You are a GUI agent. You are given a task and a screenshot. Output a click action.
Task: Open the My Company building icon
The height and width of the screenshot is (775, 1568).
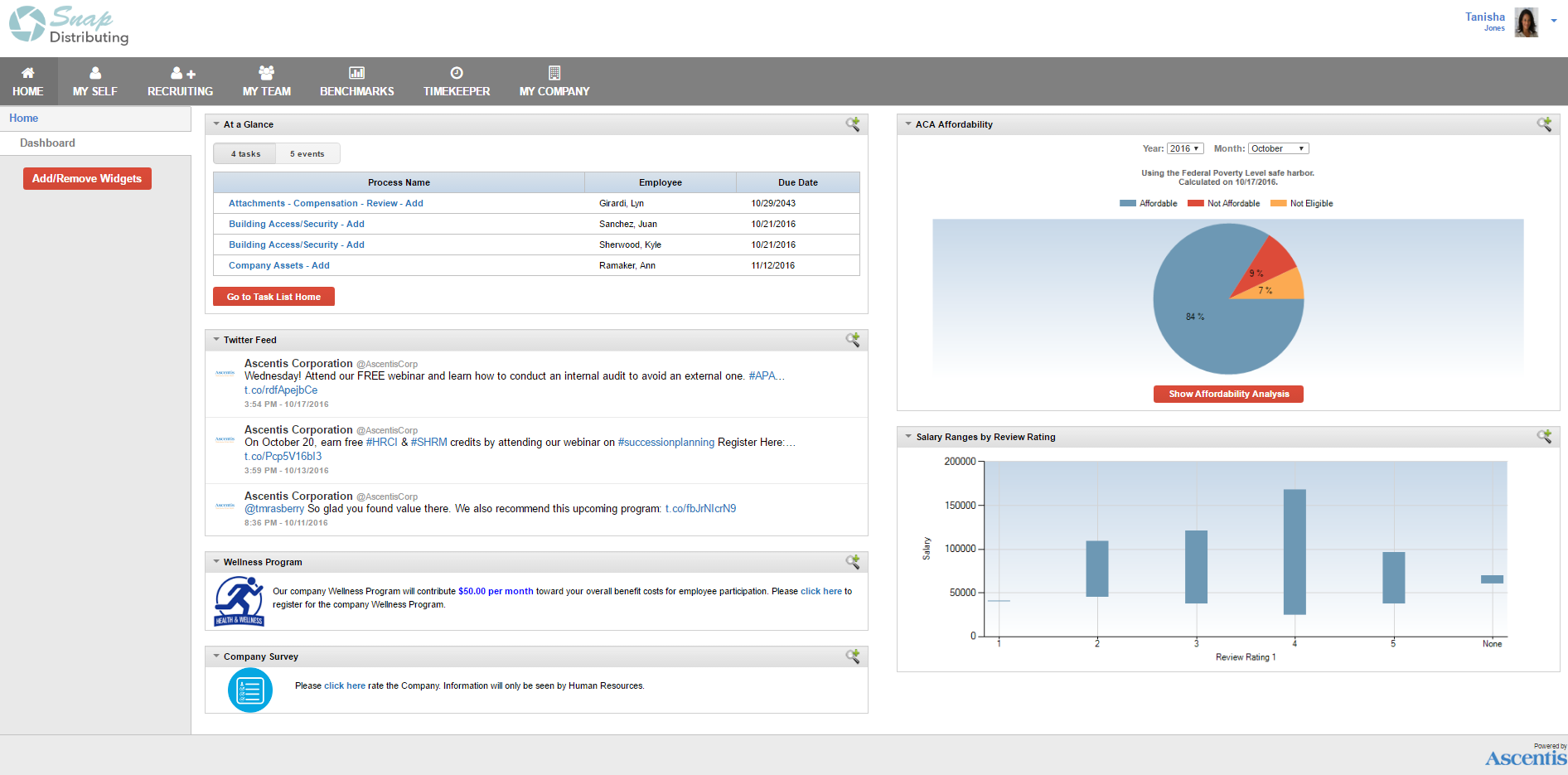coord(554,73)
